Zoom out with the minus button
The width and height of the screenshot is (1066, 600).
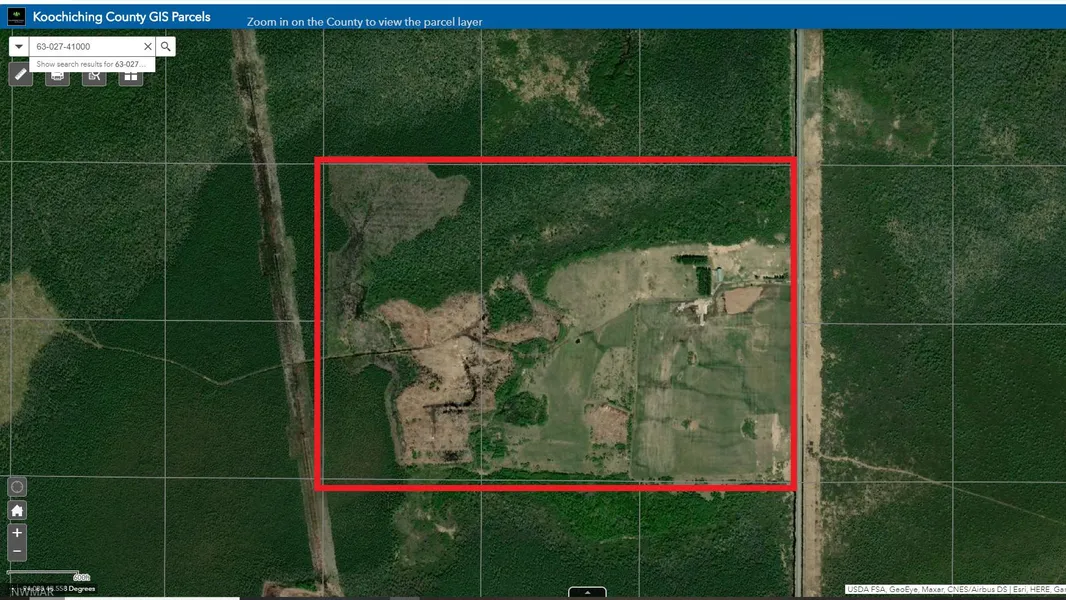tap(17, 552)
